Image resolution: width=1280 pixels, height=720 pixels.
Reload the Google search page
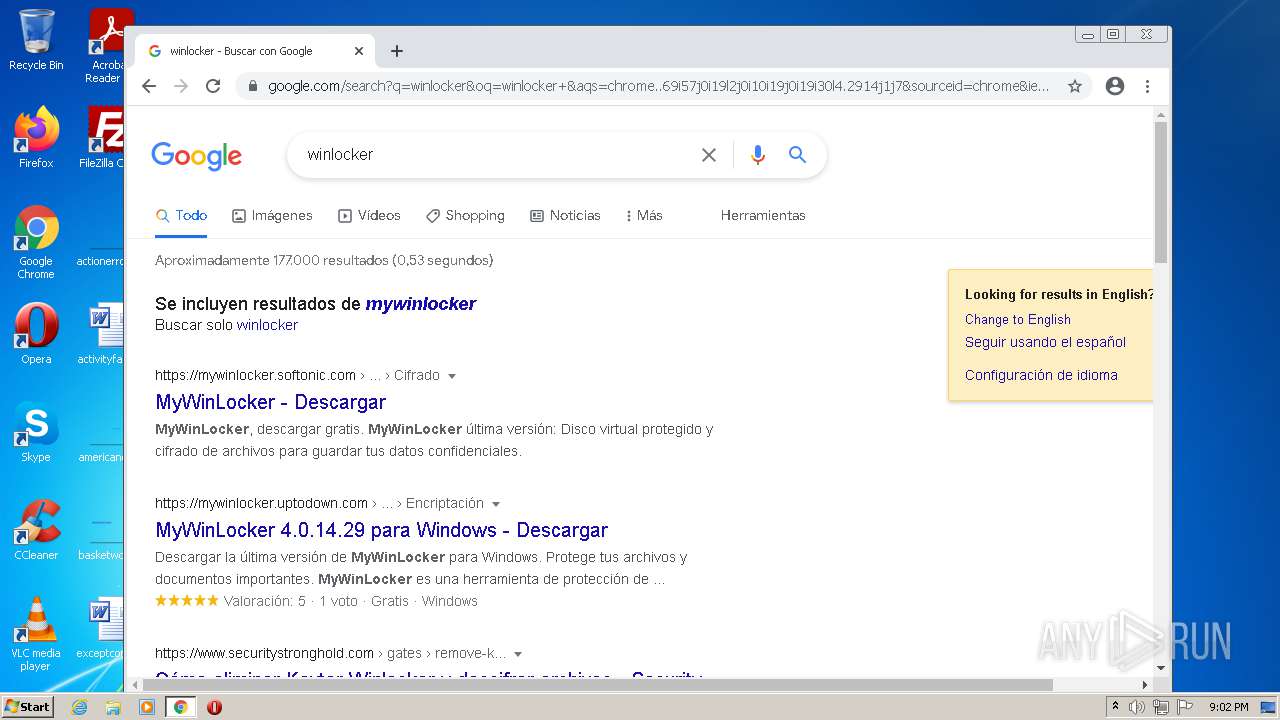pyautogui.click(x=213, y=86)
